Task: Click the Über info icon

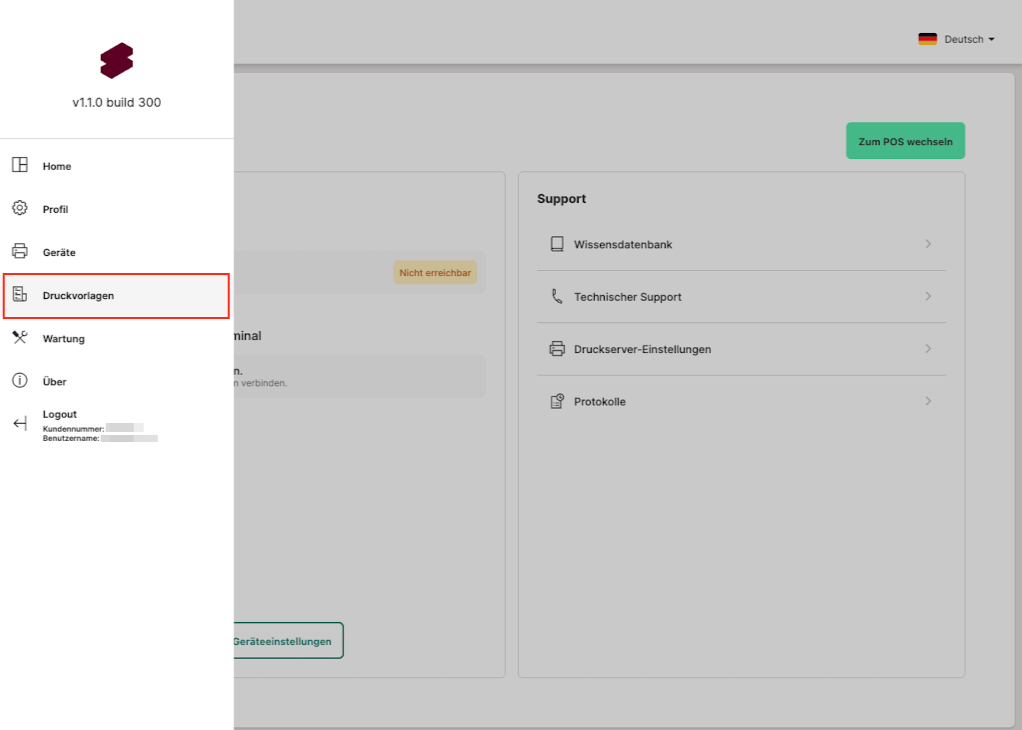Action: point(19,381)
